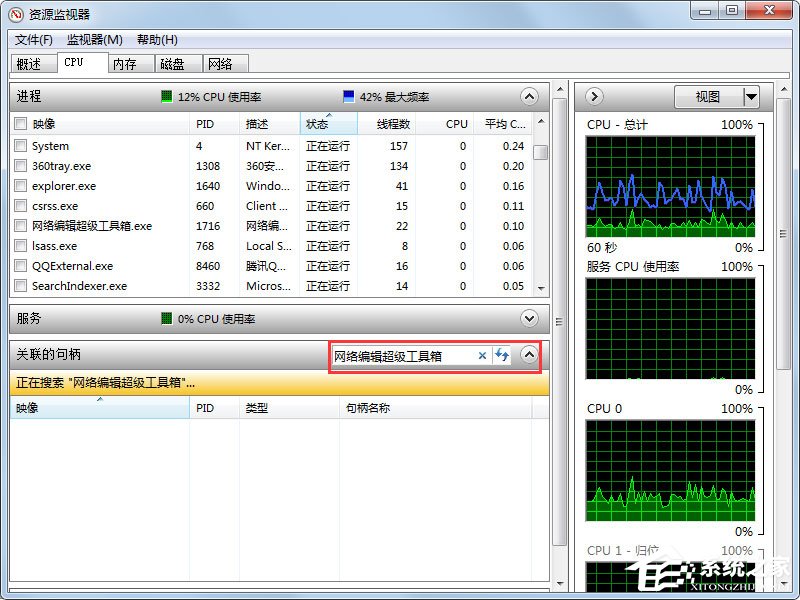Check the explorer.exe process checkbox
The height and width of the screenshot is (600, 800).
tap(18, 186)
